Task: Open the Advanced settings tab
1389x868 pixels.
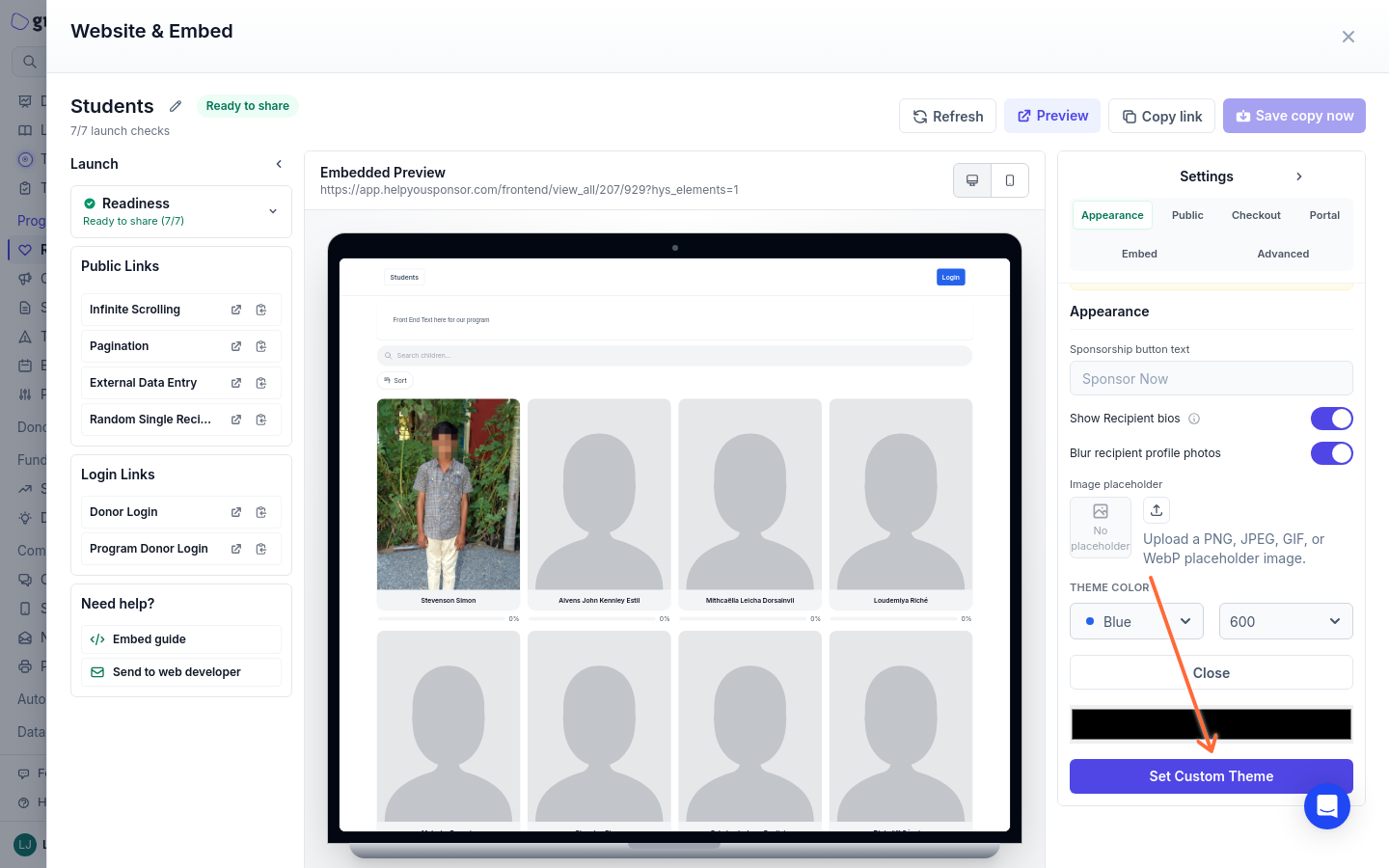Action: tap(1283, 254)
